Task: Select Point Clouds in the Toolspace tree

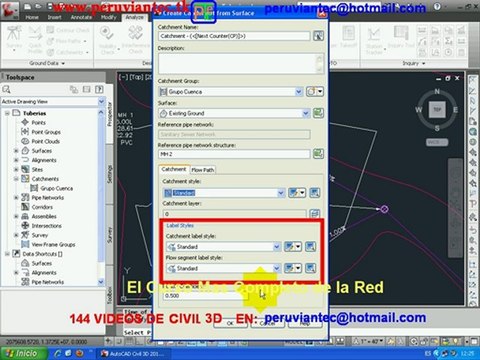Action: pyautogui.click(x=46, y=141)
